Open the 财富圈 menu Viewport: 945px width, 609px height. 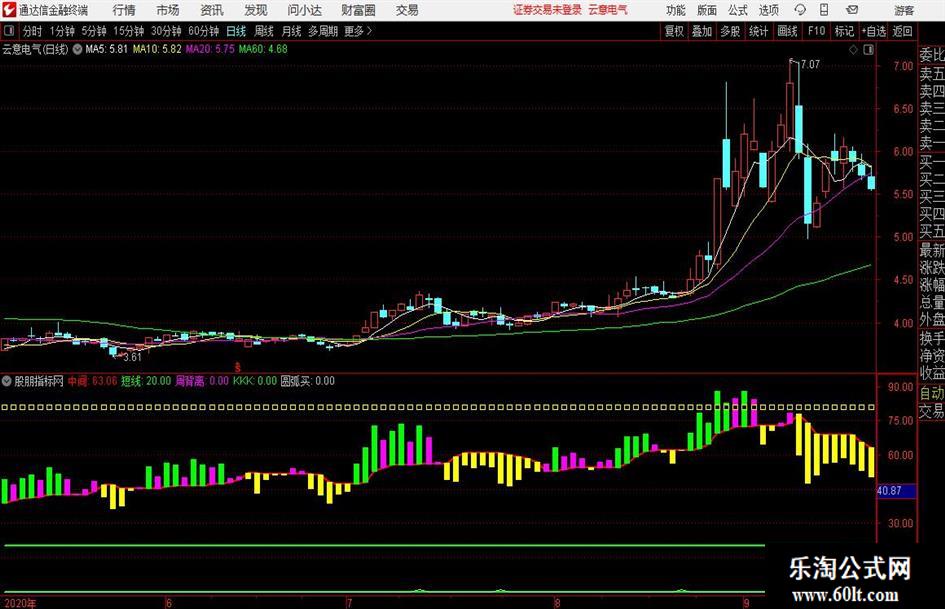tap(358, 10)
